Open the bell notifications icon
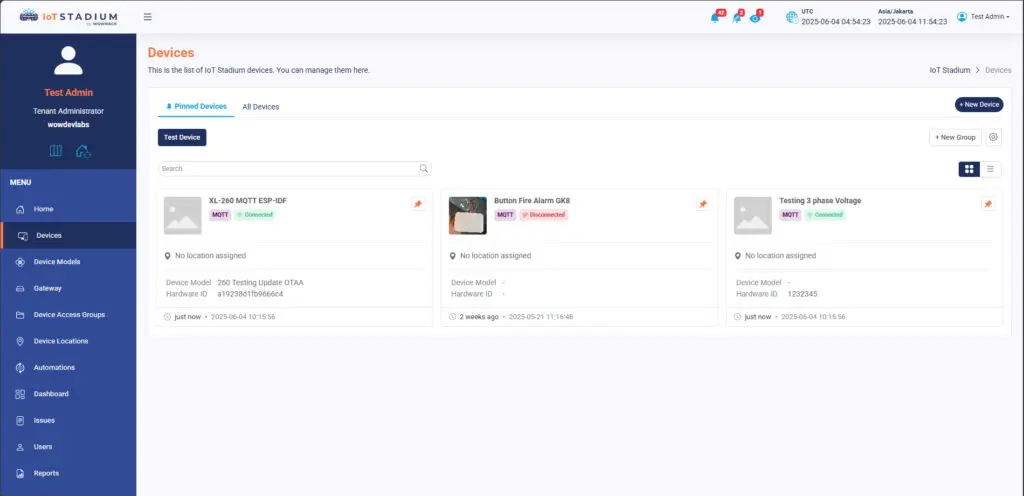 tap(715, 17)
